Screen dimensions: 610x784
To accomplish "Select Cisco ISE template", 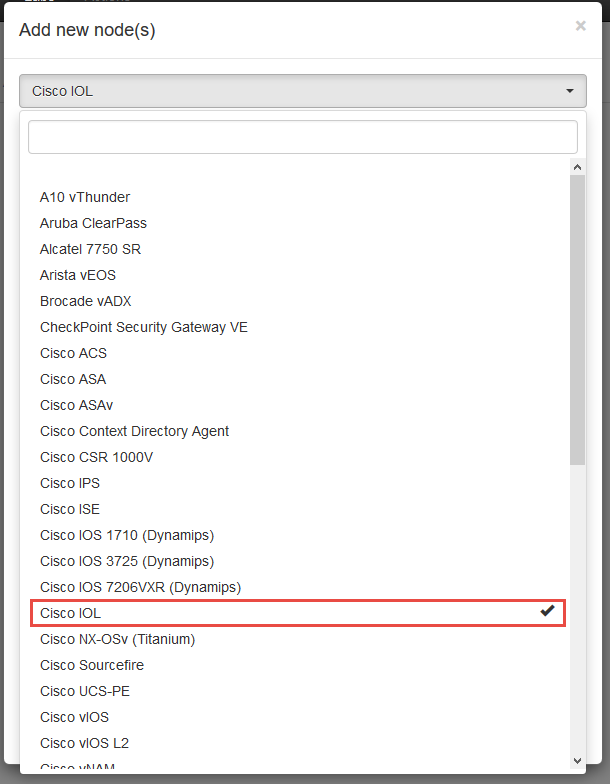I will (298, 509).
